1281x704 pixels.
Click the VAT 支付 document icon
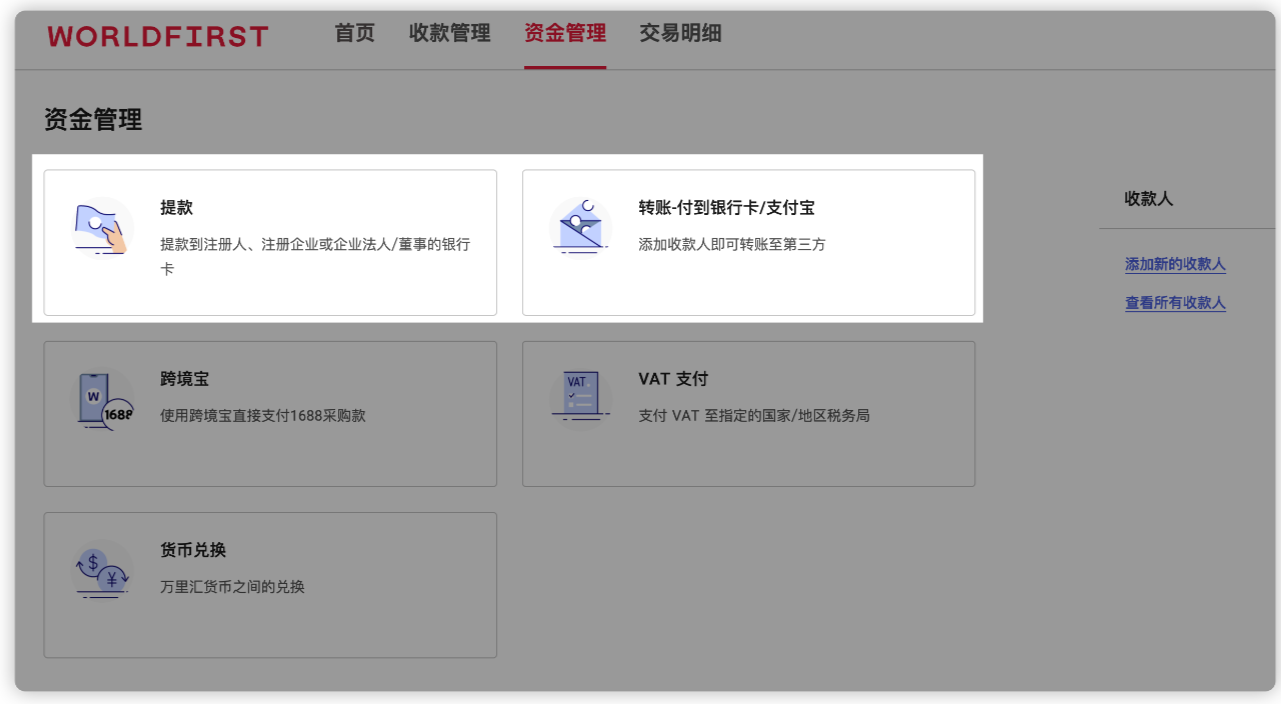pos(581,397)
